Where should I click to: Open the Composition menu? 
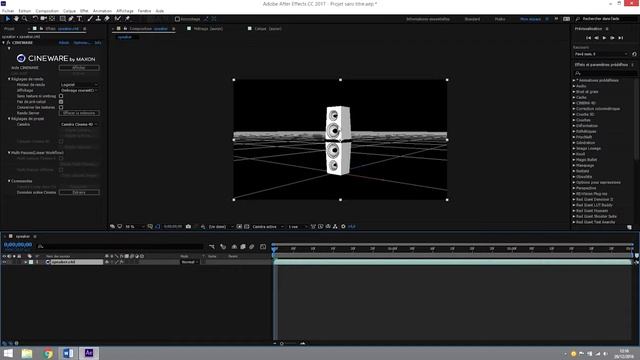coord(47,11)
